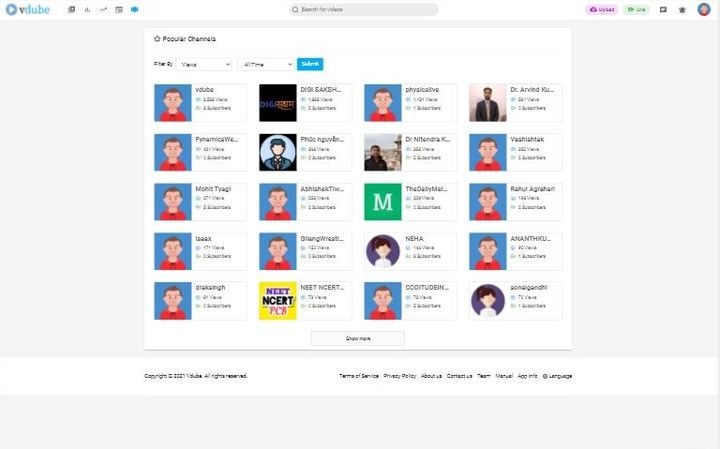Click the star icon beside Popular Channels
The width and height of the screenshot is (720, 449).
click(157, 39)
